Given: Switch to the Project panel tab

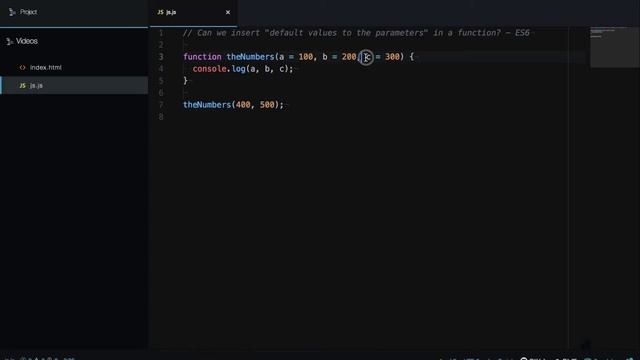Looking at the screenshot, I should click(x=74, y=12).
